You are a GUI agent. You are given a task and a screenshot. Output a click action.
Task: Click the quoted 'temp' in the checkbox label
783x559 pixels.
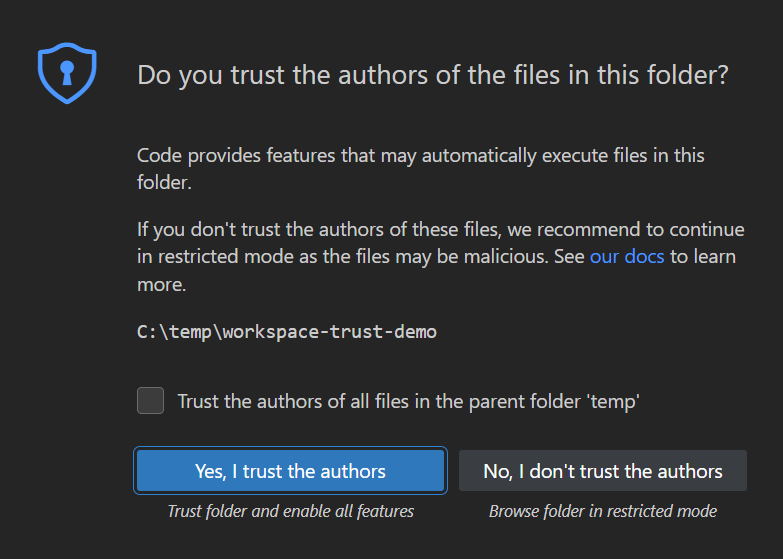pyautogui.click(x=611, y=402)
